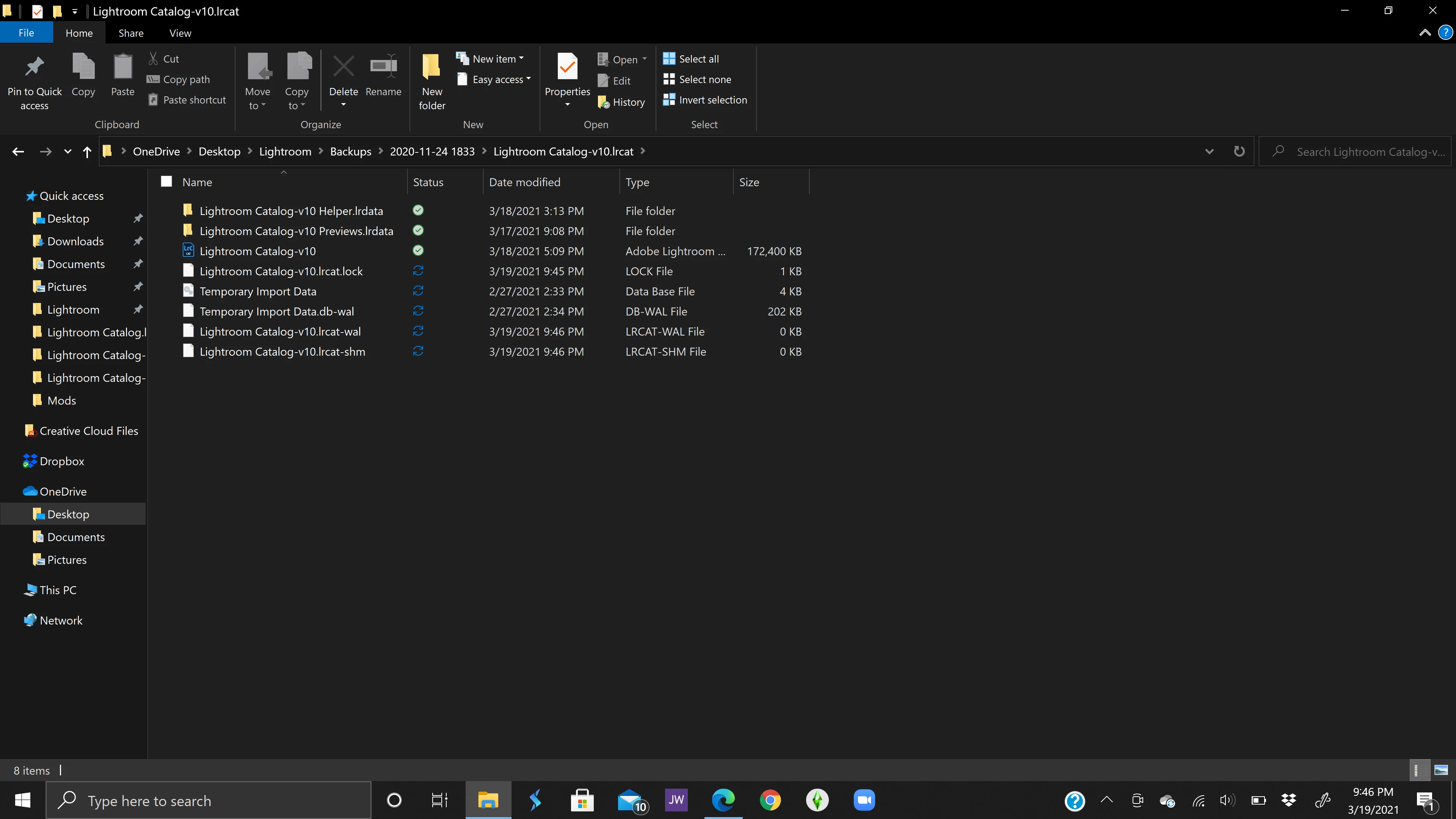Open the View ribbon tab
This screenshot has height=819, width=1456.
tap(180, 33)
